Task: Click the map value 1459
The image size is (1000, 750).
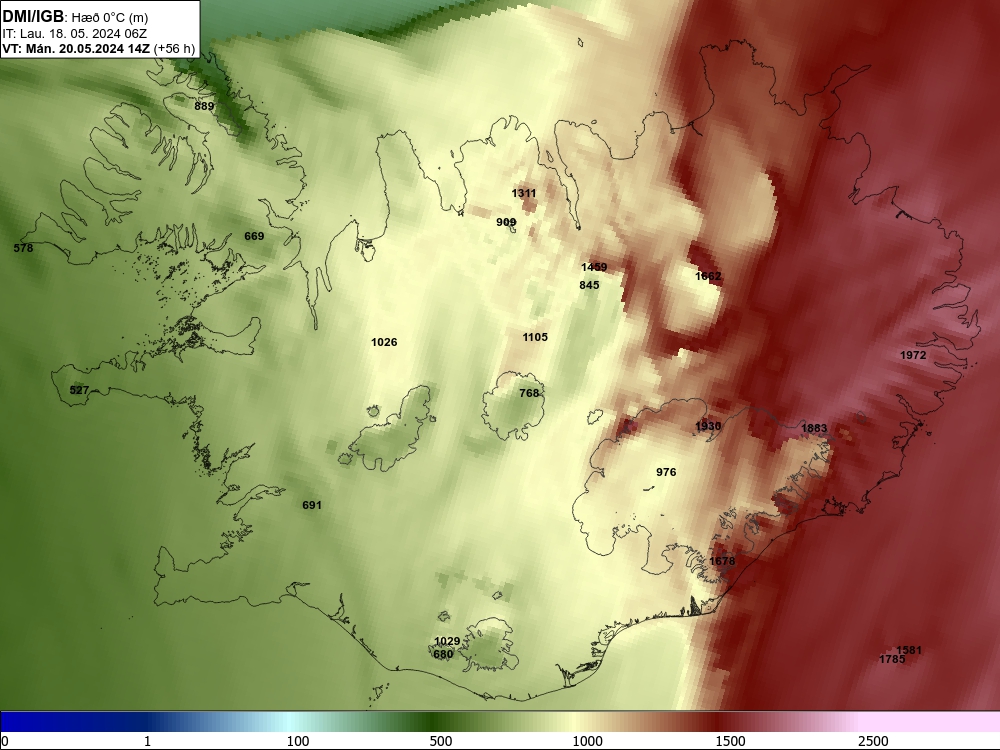Action: 594,267
